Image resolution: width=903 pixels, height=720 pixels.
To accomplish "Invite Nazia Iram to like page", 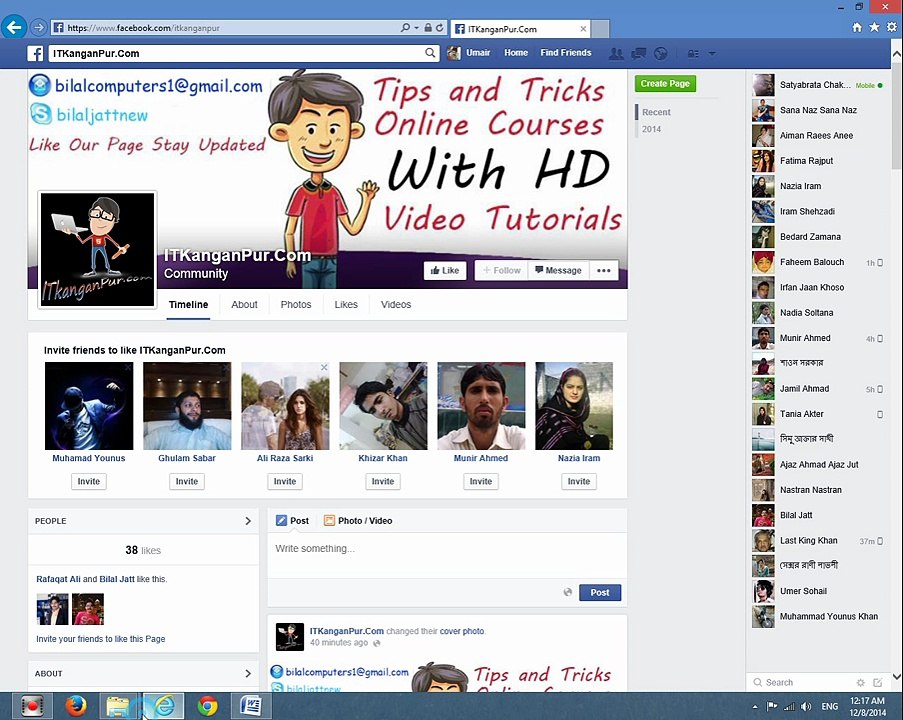I will [579, 482].
